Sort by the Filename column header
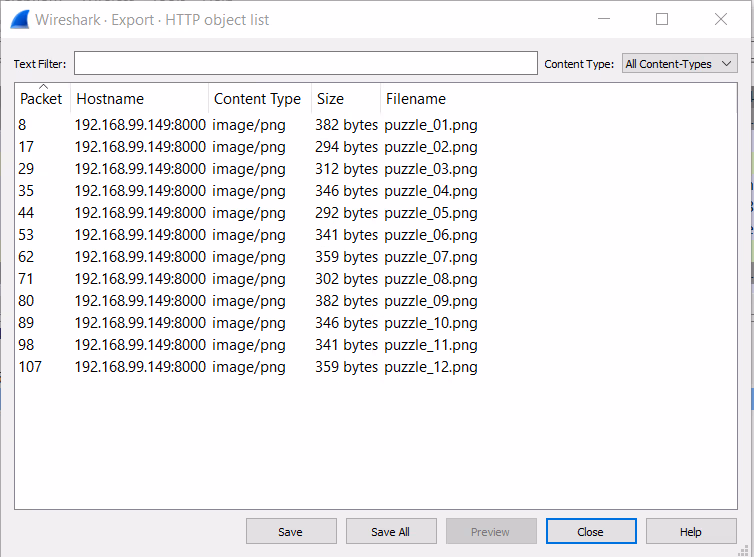Image resolution: width=754 pixels, height=557 pixels. tap(559, 99)
